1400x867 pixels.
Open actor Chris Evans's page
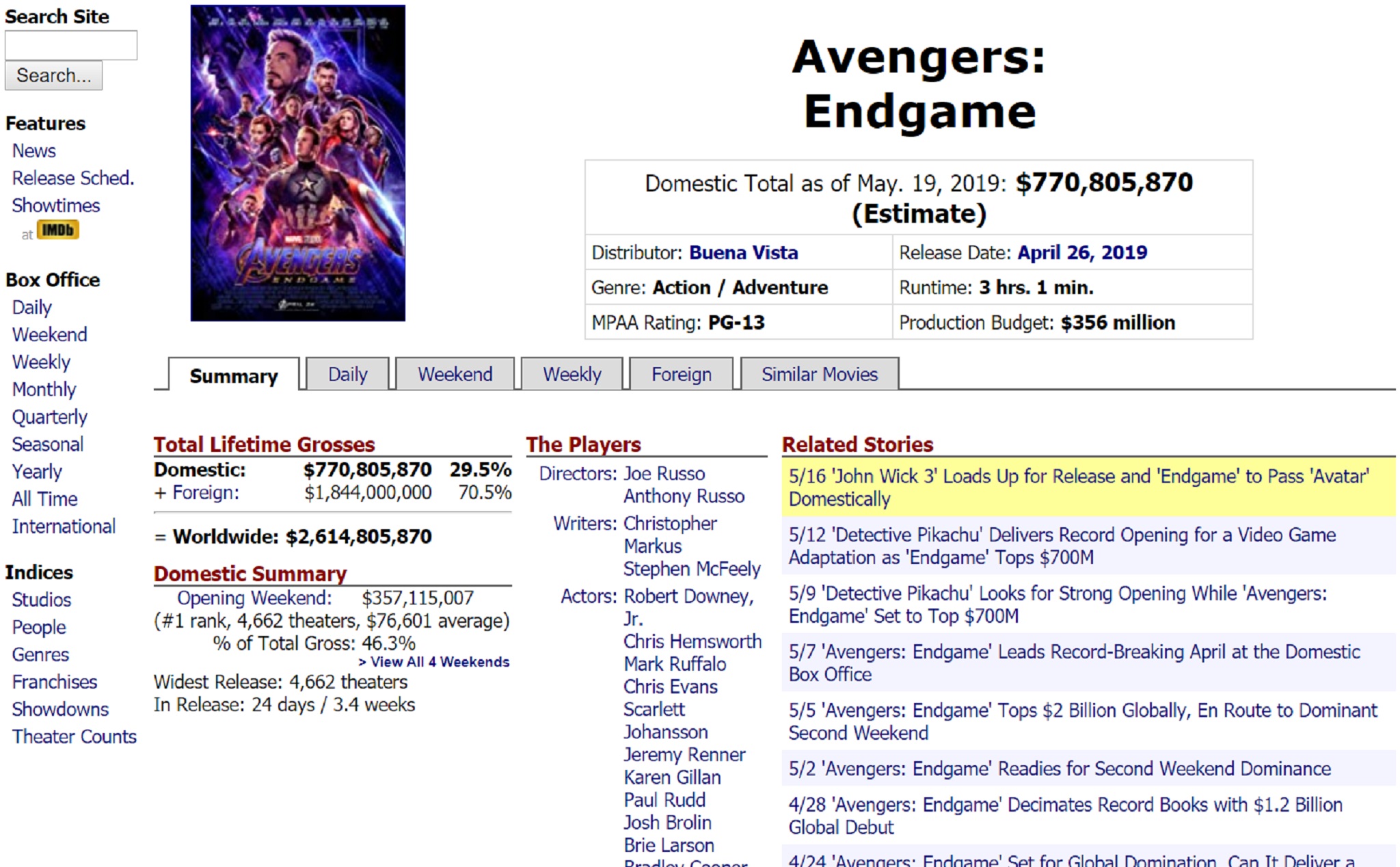[x=671, y=686]
